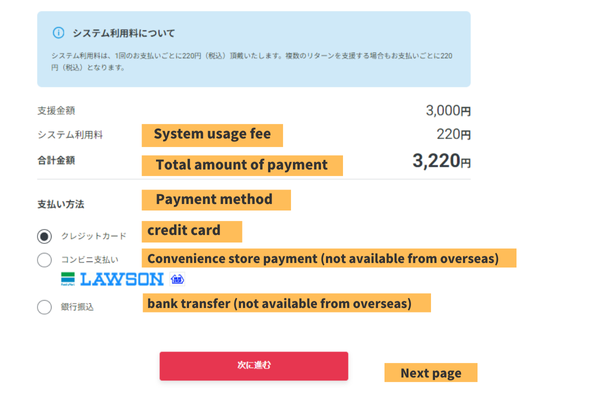Viewport: 600px width, 414px height.
Task: Click the blue Ministop icon after LAWSON
Action: point(177,279)
